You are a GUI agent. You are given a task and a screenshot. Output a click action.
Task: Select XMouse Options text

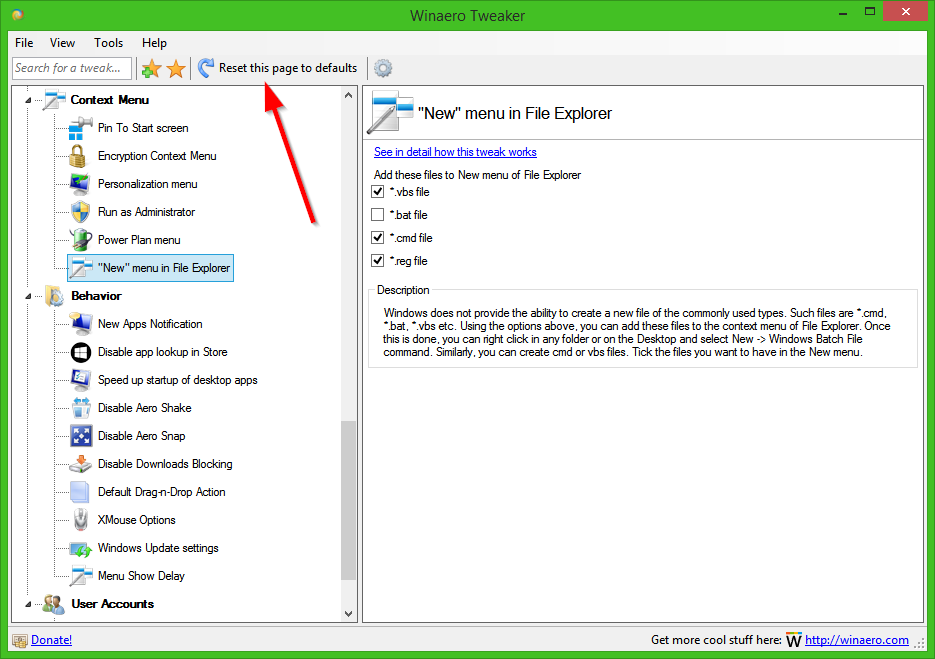[137, 521]
